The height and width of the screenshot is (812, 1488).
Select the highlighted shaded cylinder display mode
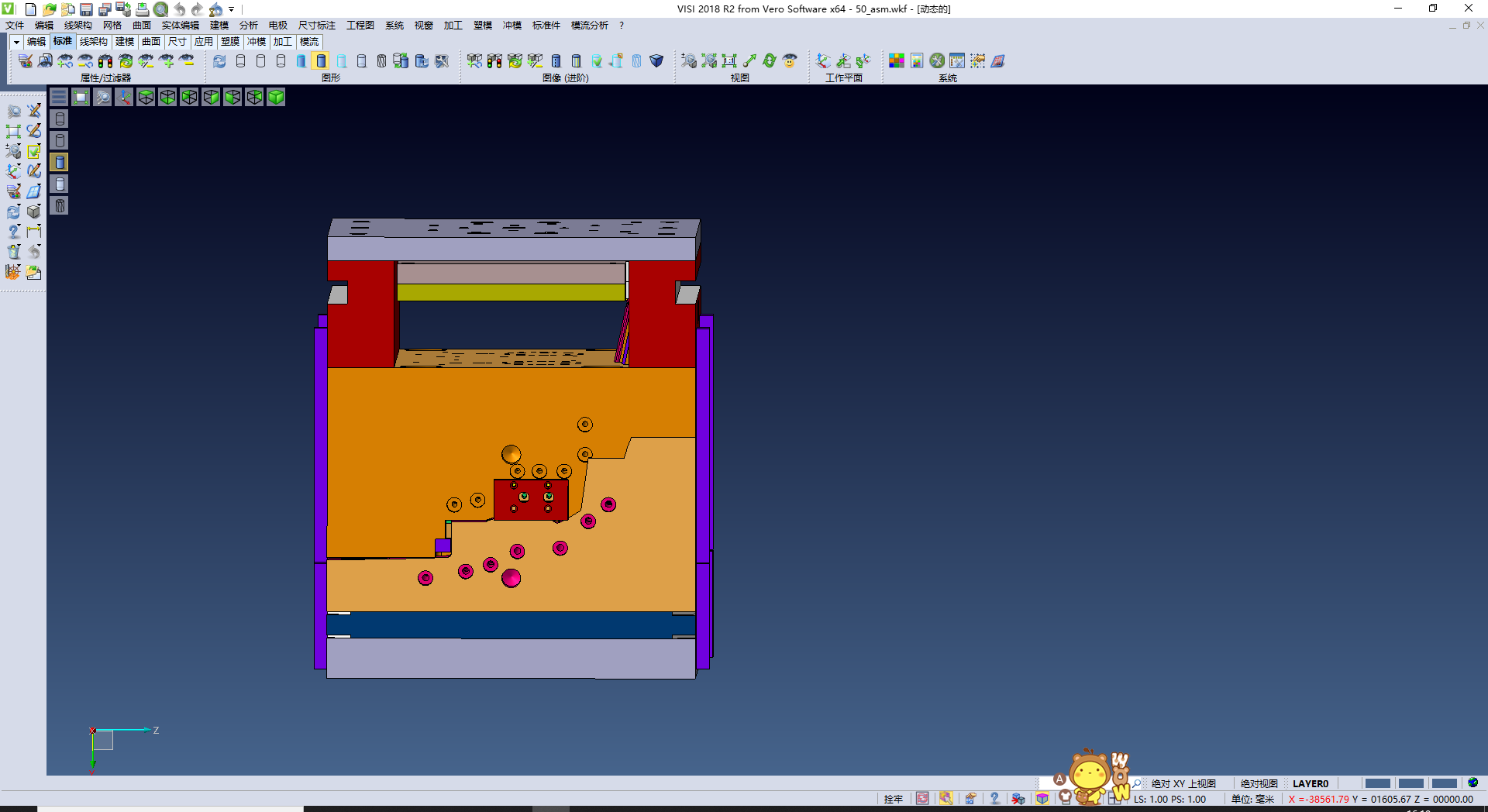coord(321,61)
